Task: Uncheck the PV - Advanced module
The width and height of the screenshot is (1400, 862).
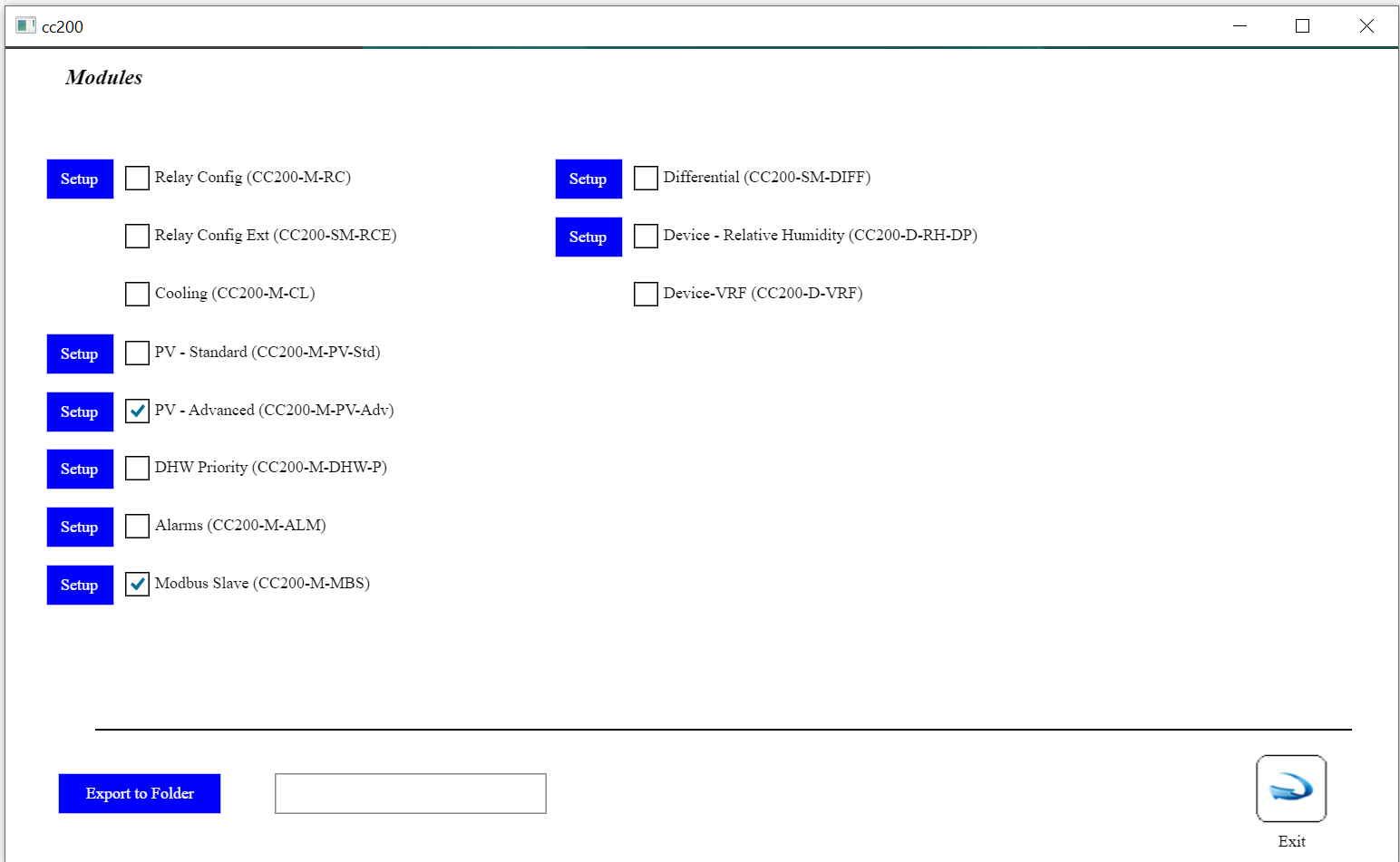Action: [137, 412]
